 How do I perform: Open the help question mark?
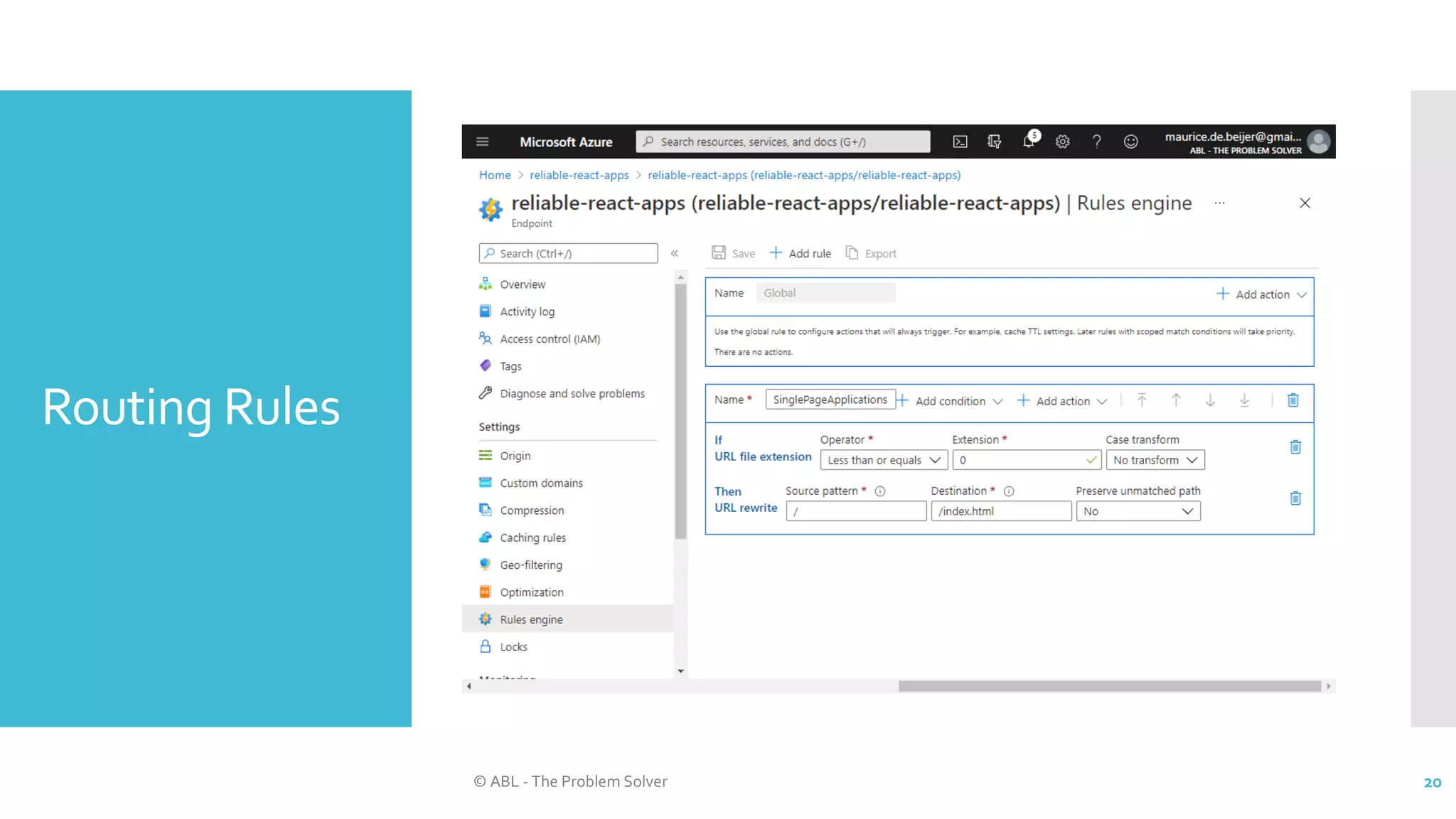point(1096,141)
